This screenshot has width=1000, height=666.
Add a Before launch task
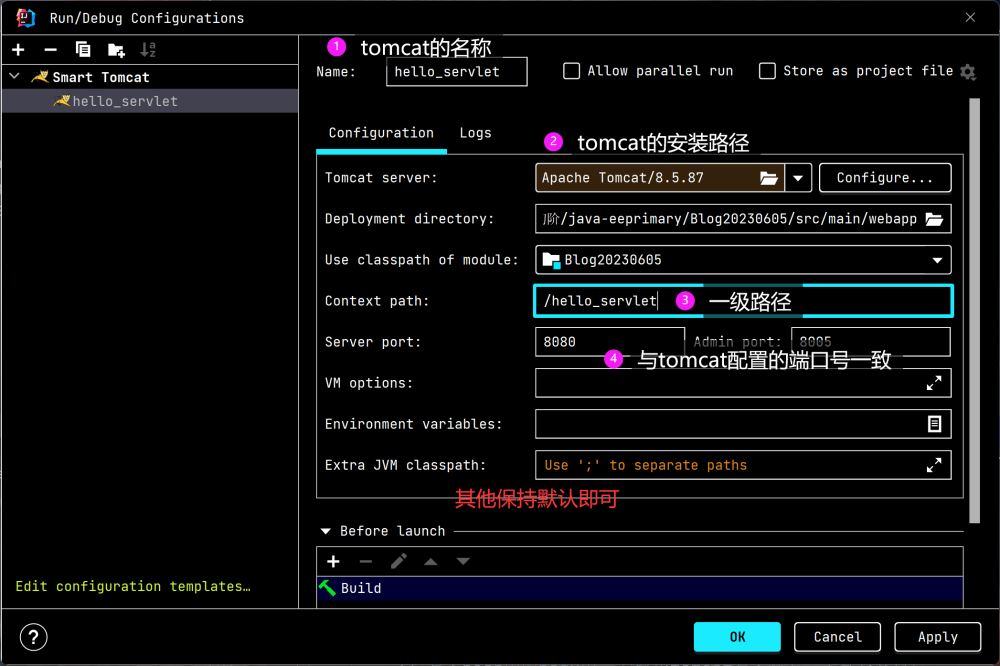tap(334, 562)
